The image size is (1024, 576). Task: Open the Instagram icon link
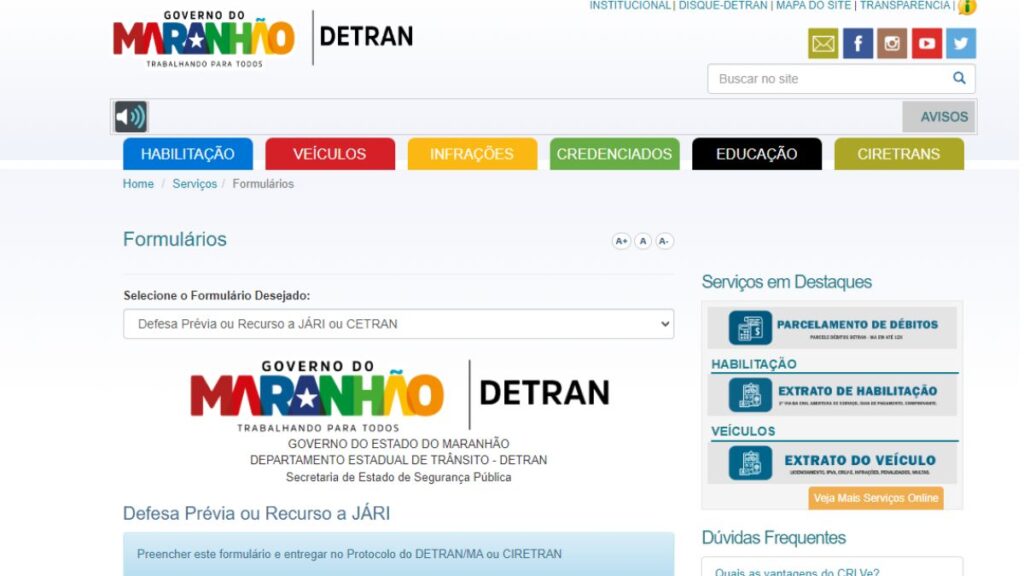(x=892, y=44)
